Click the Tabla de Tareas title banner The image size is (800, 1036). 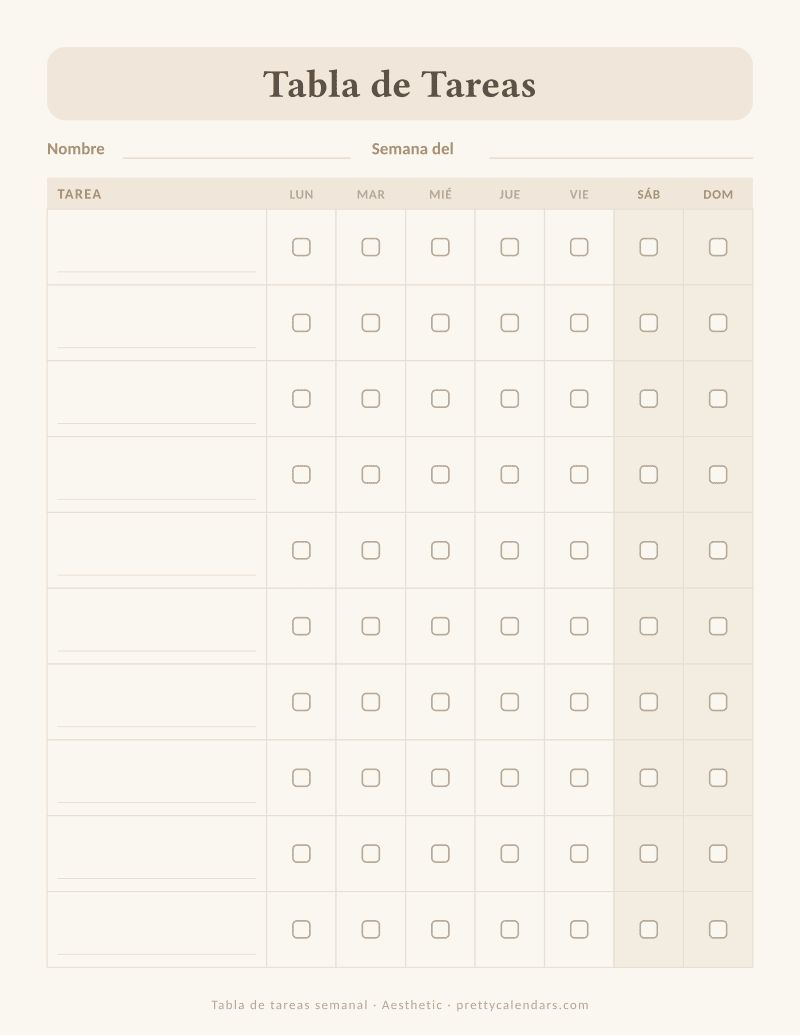pyautogui.click(x=400, y=83)
